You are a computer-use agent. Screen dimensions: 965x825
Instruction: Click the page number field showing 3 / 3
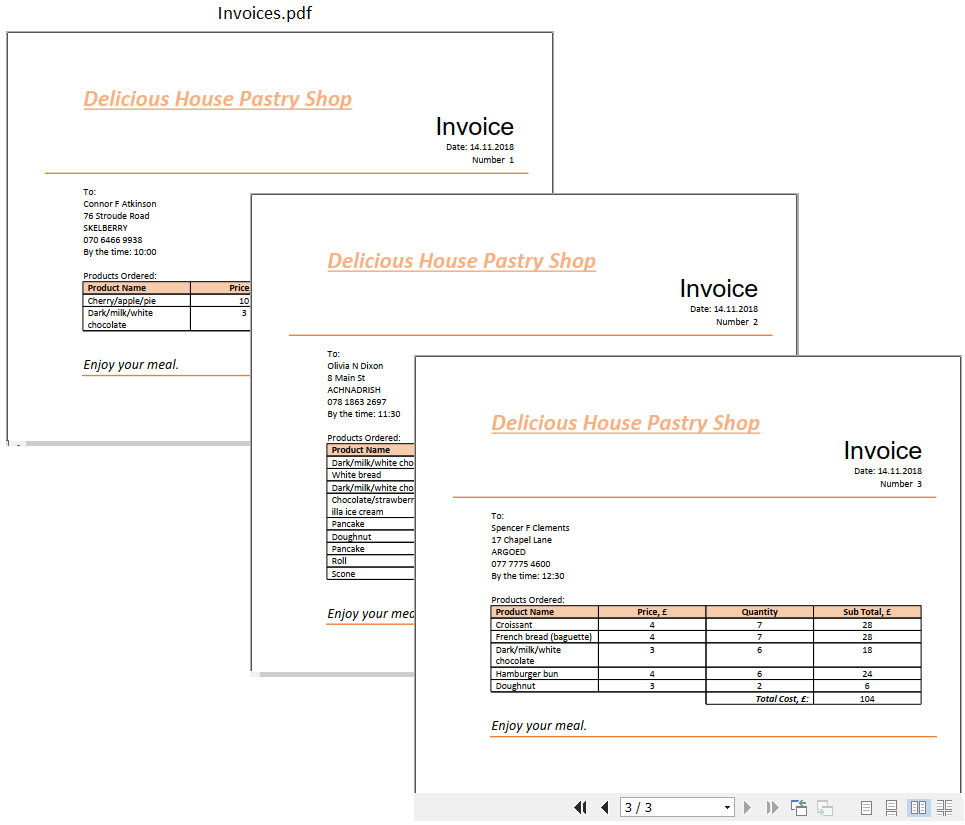[x=668, y=807]
